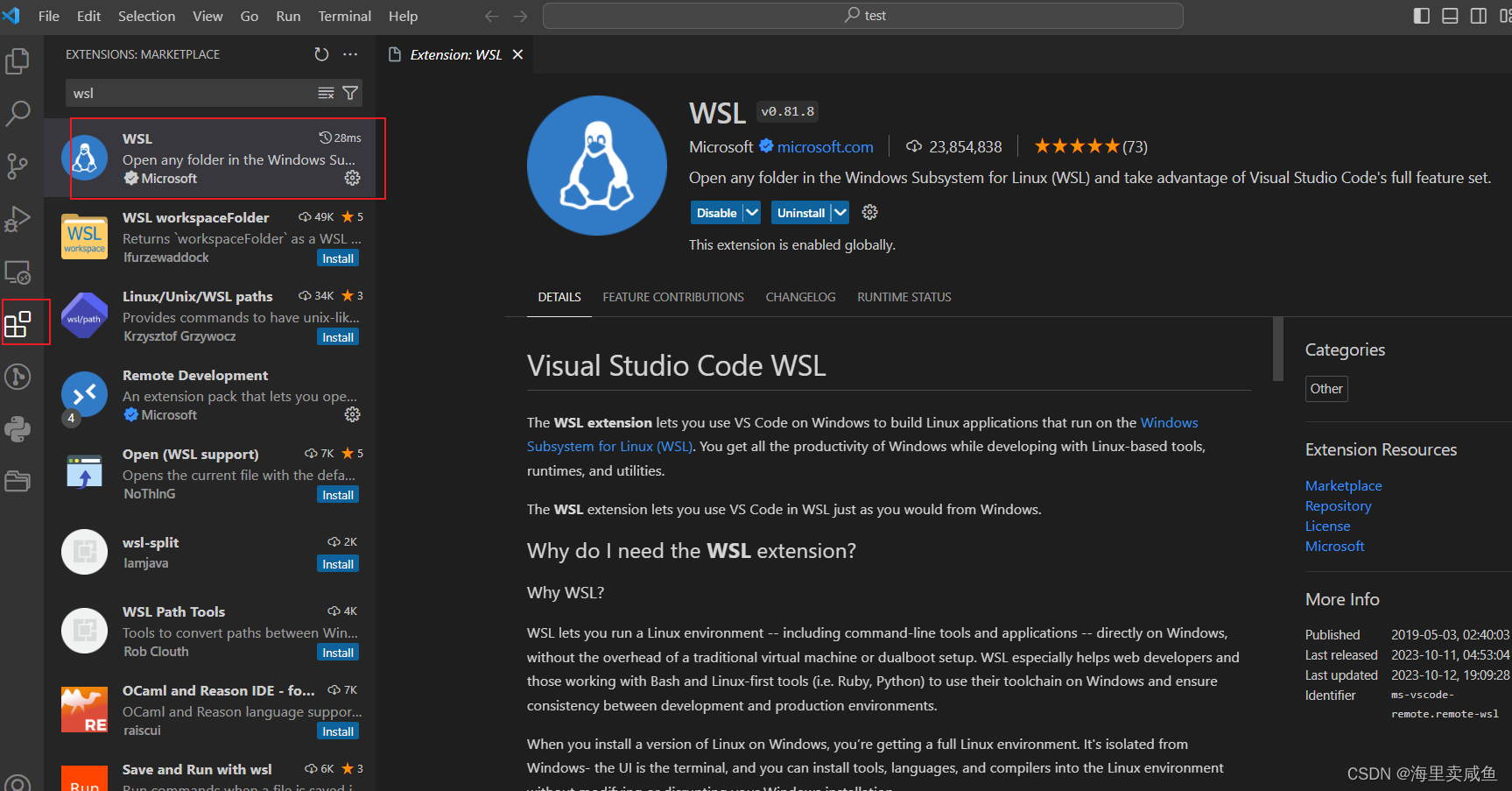Open the Source Control view
Image resolution: width=1512 pixels, height=791 pixels.
[x=18, y=166]
